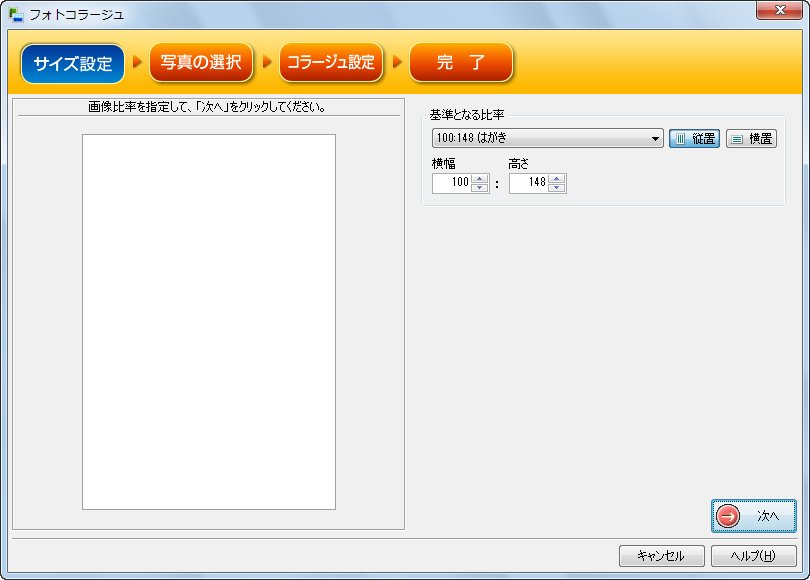Toggle 縦置 portrait orientation
The image size is (810, 580).
[694, 138]
